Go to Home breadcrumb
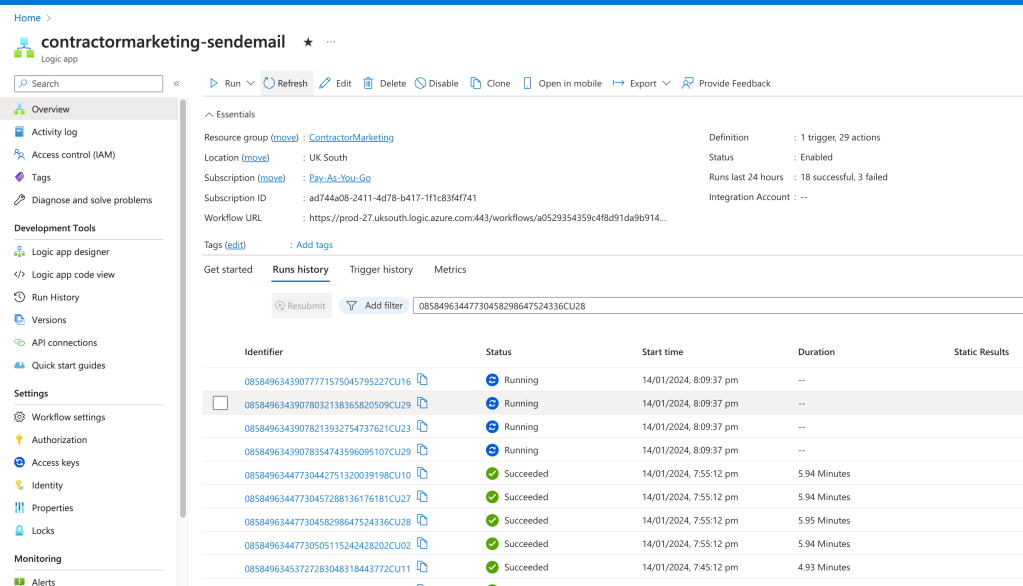The image size is (1023, 586). tap(27, 18)
